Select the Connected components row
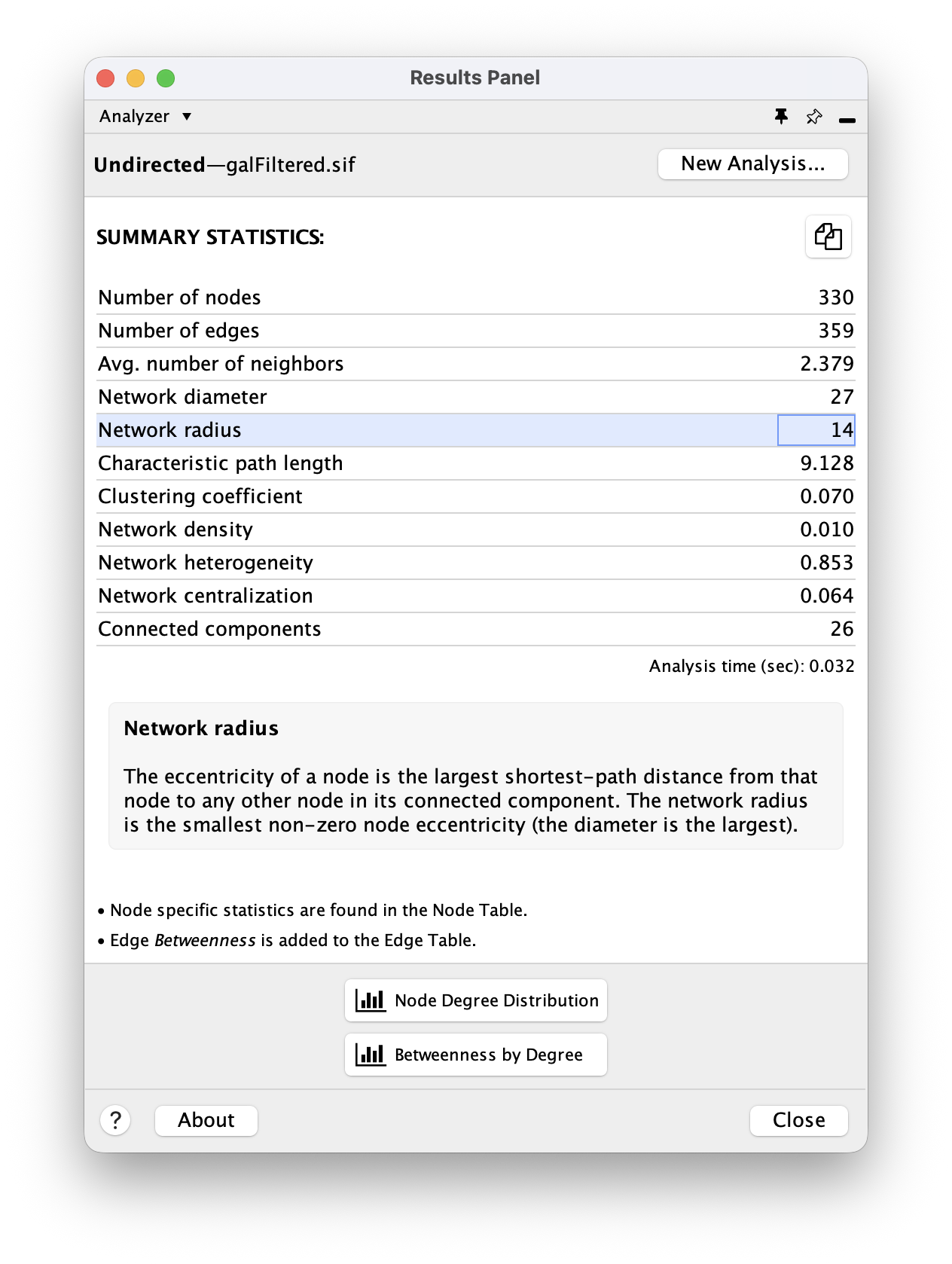This screenshot has height=1264, width=952. click(x=476, y=629)
